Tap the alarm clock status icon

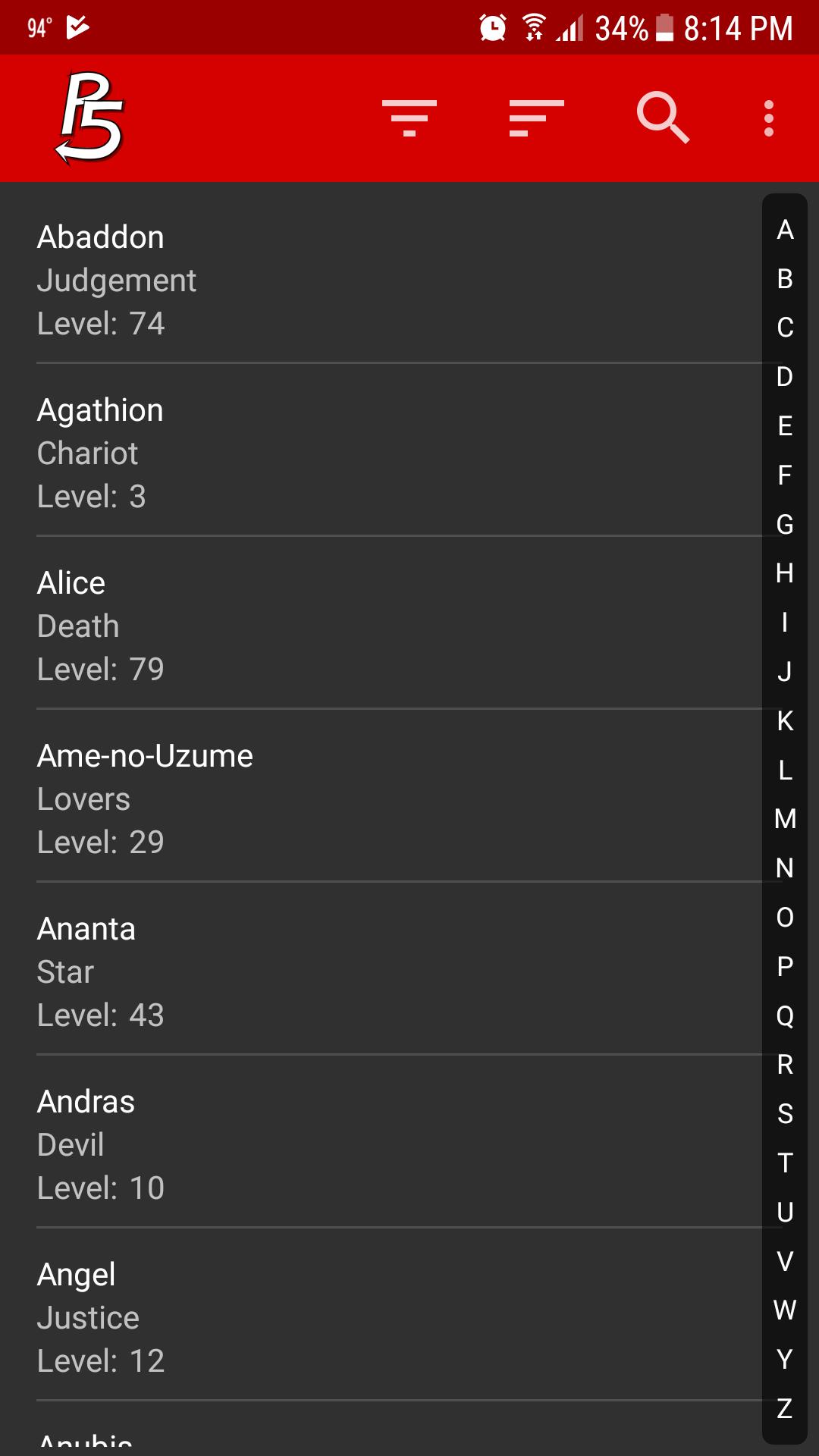493,28
